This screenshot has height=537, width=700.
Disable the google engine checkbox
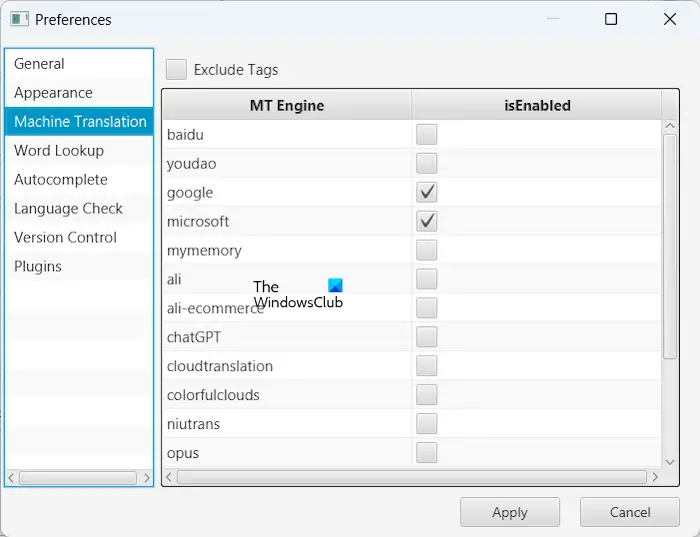click(x=426, y=192)
